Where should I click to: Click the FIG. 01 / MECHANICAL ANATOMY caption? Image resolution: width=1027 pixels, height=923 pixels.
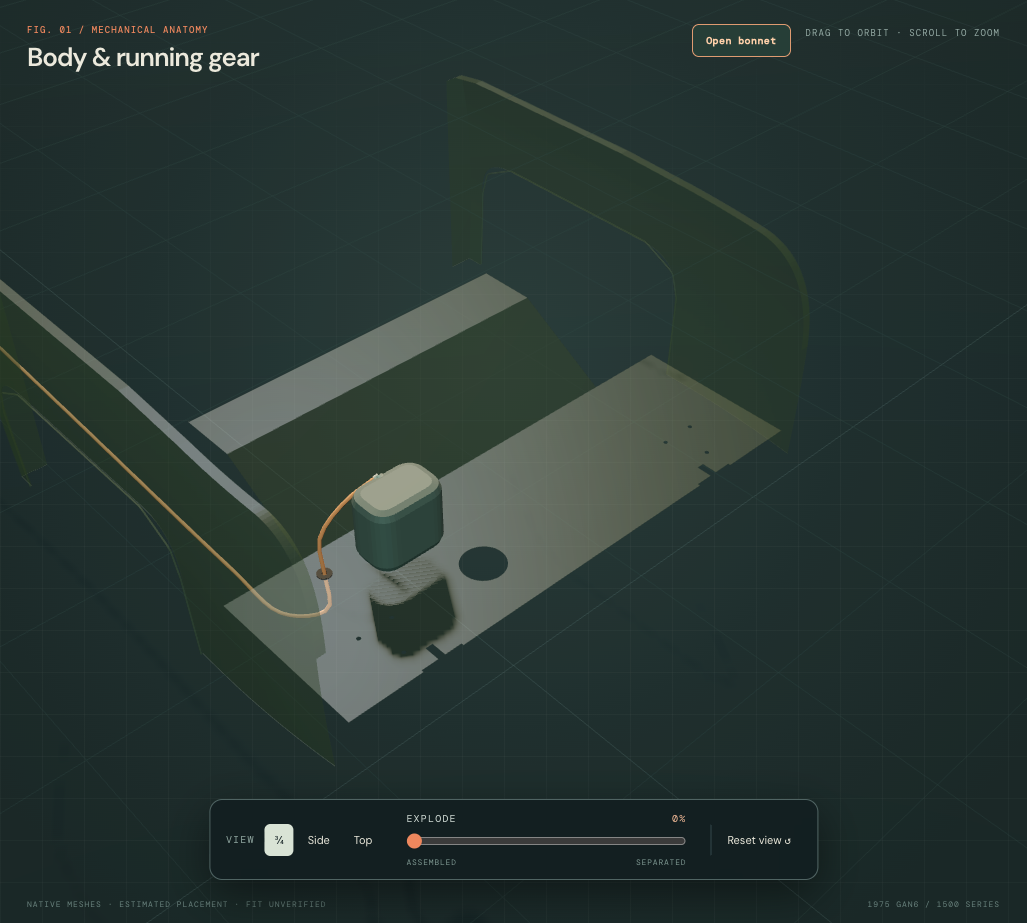[117, 29]
